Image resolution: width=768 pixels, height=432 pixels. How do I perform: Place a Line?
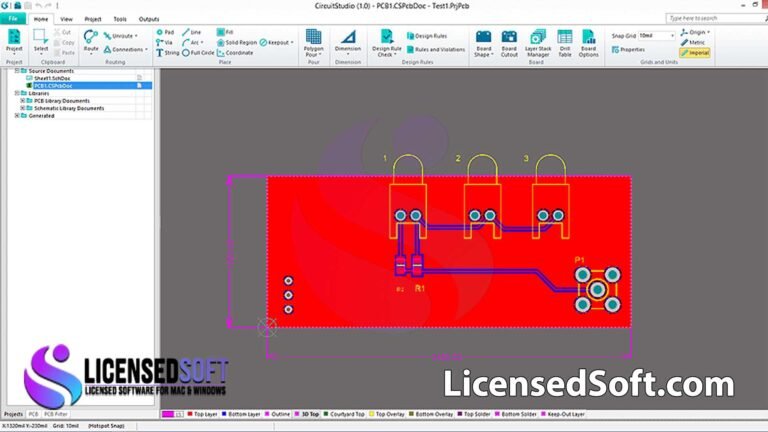[192, 32]
